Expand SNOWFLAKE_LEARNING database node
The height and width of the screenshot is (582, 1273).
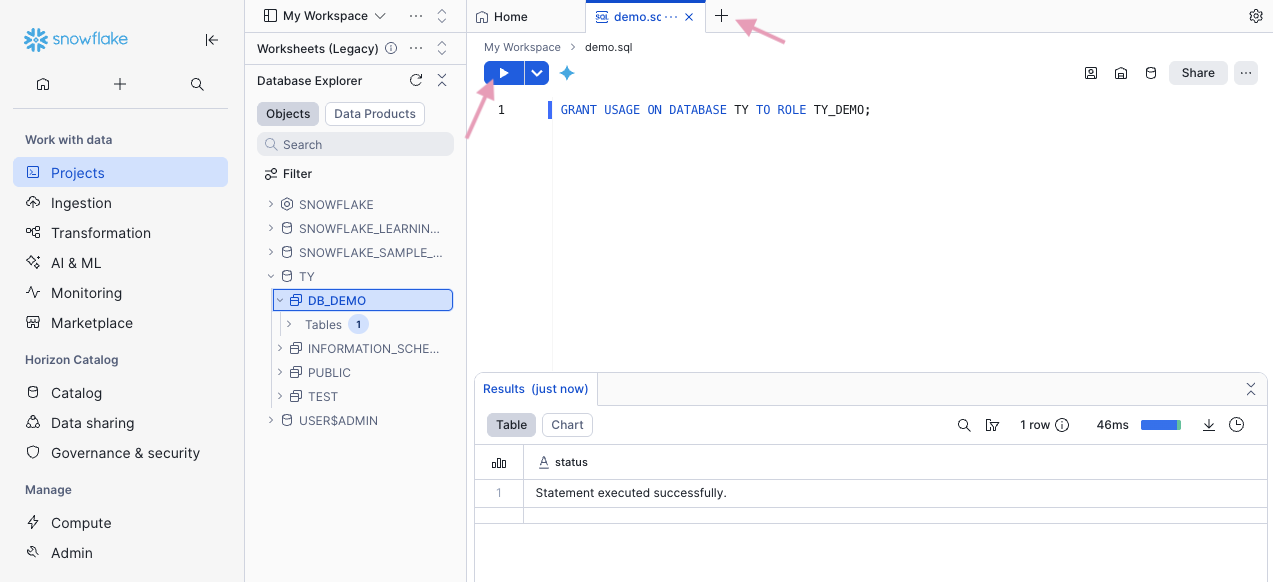pos(271,228)
